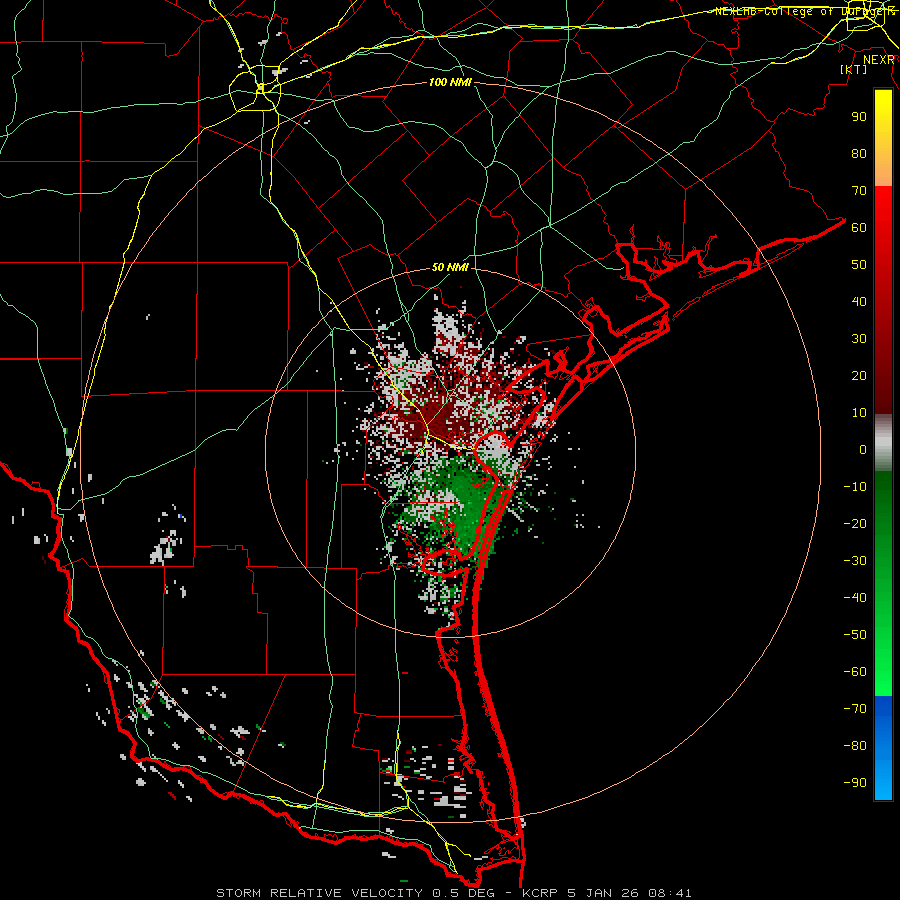Click the 20 value on the velocity scale
Screen dimensions: 900x900
(859, 375)
